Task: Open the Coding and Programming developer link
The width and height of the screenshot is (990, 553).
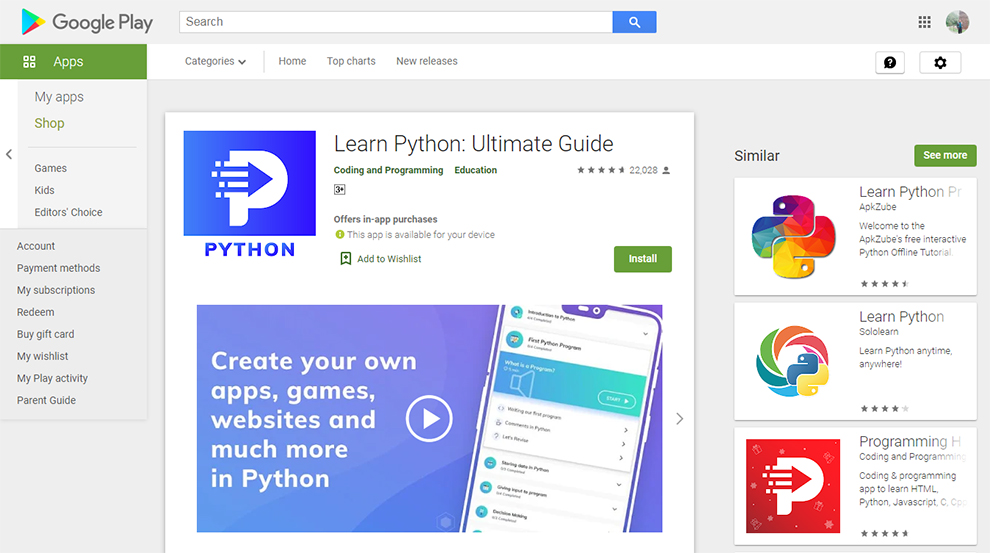Action: pos(388,170)
